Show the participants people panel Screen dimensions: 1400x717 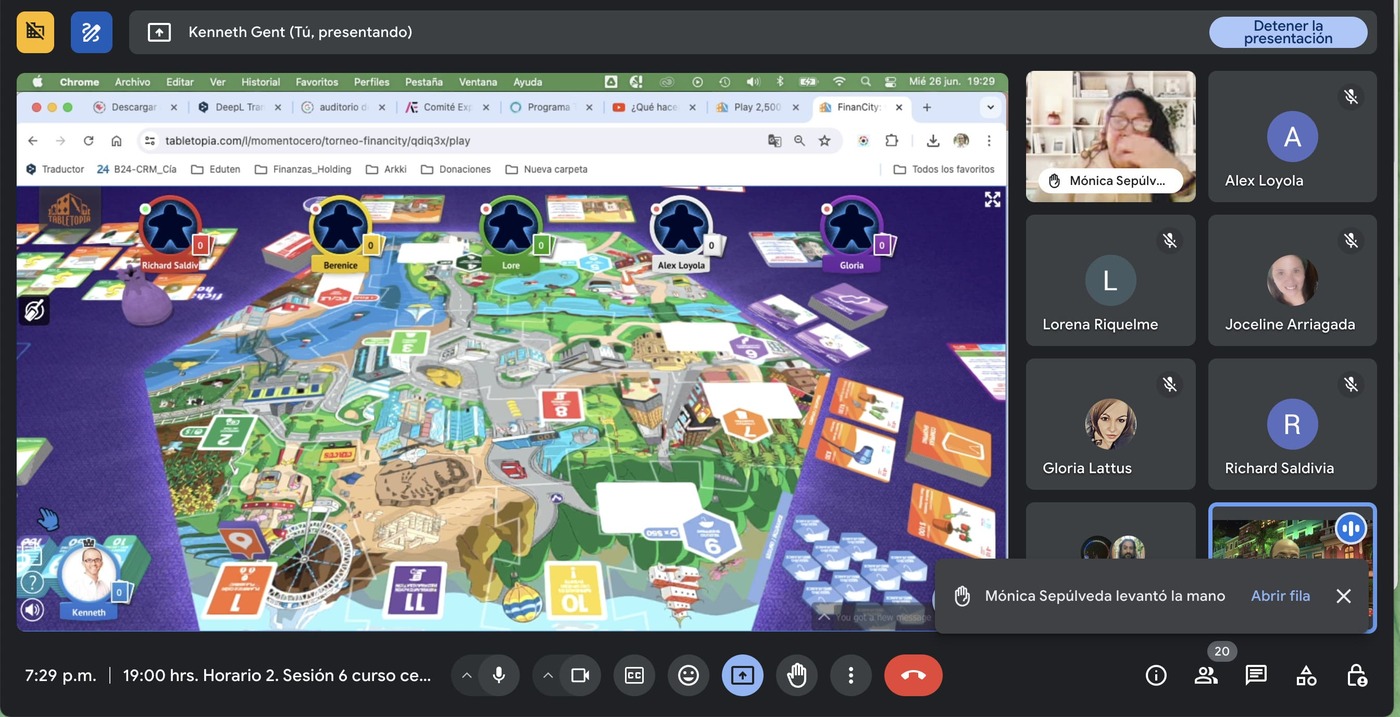(x=1206, y=676)
